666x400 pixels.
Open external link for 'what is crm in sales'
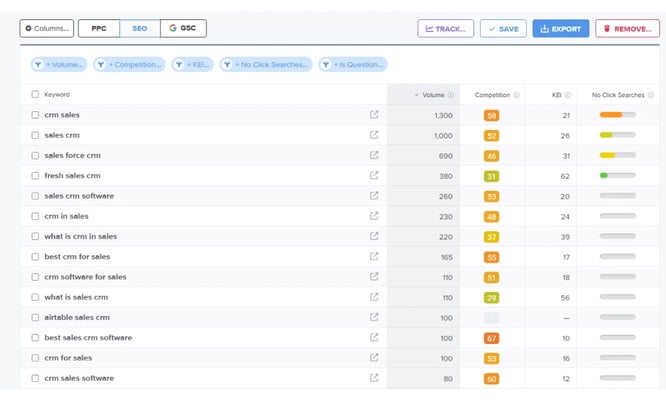[374, 236]
